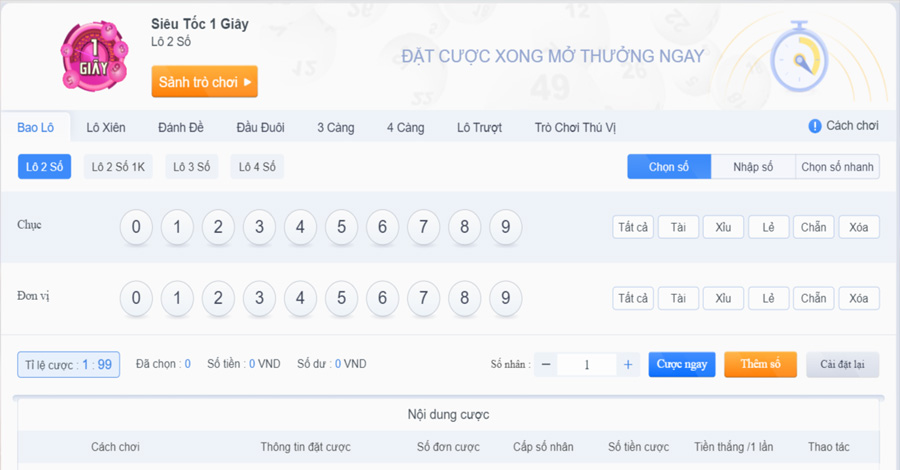Choose the Lô 4 Số bet type
This screenshot has width=900, height=470.
point(257,167)
